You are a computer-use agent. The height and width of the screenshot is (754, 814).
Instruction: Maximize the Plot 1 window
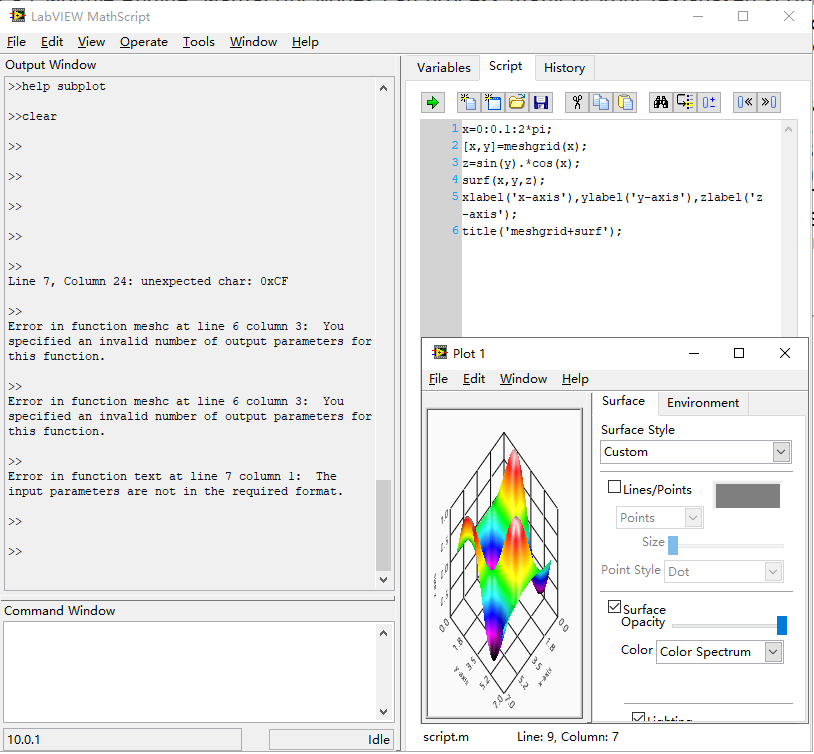tap(739, 353)
